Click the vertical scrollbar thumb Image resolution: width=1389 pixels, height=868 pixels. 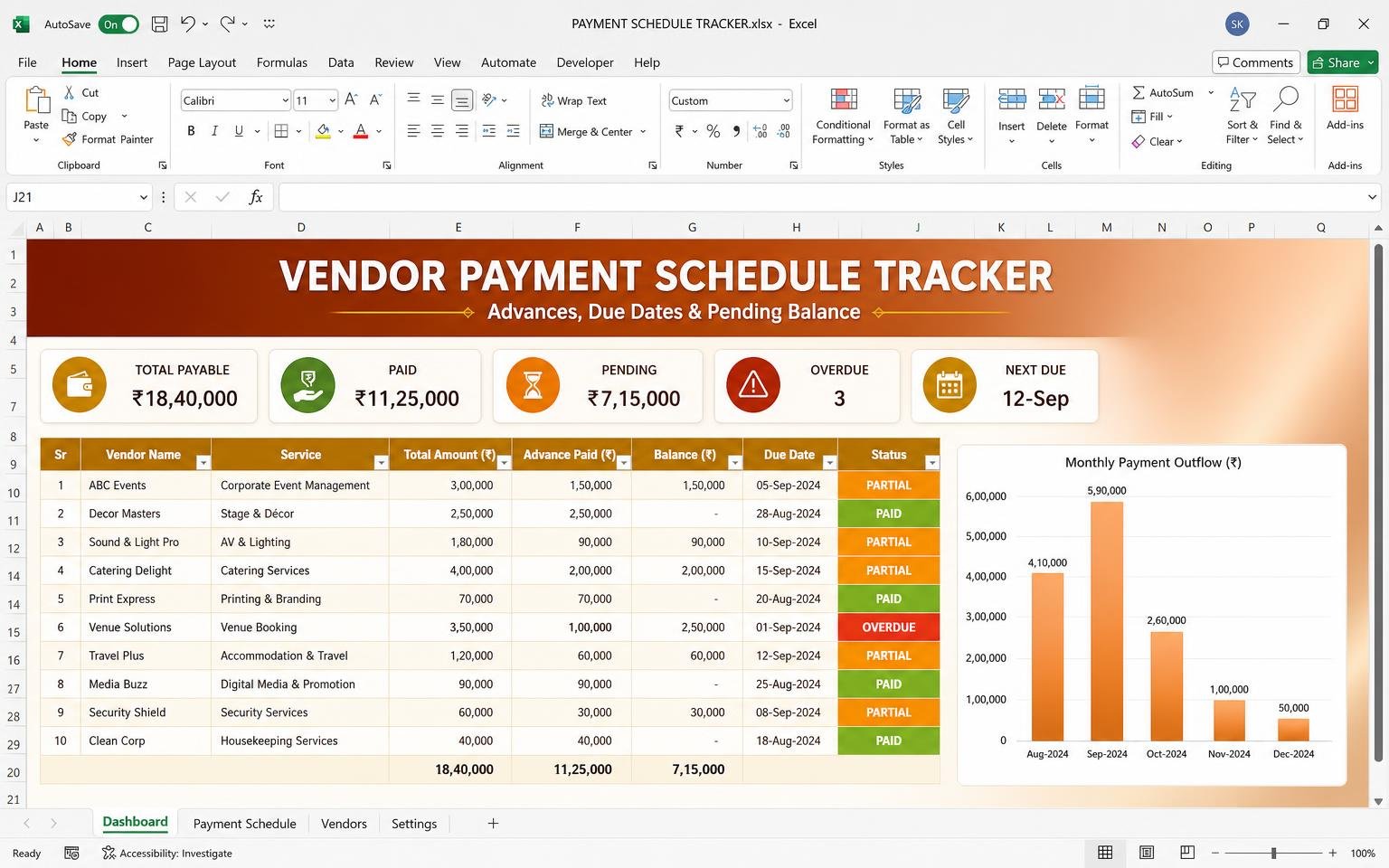point(1378,502)
